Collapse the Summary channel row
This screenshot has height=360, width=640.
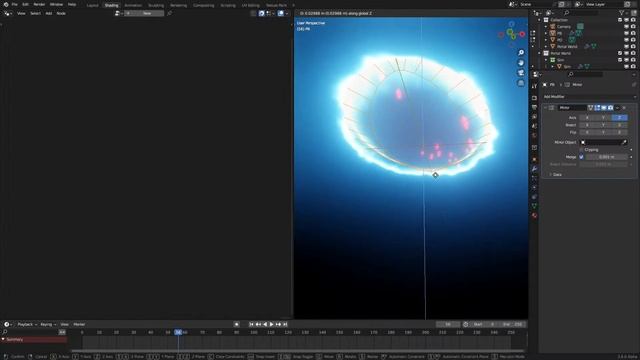3,340
